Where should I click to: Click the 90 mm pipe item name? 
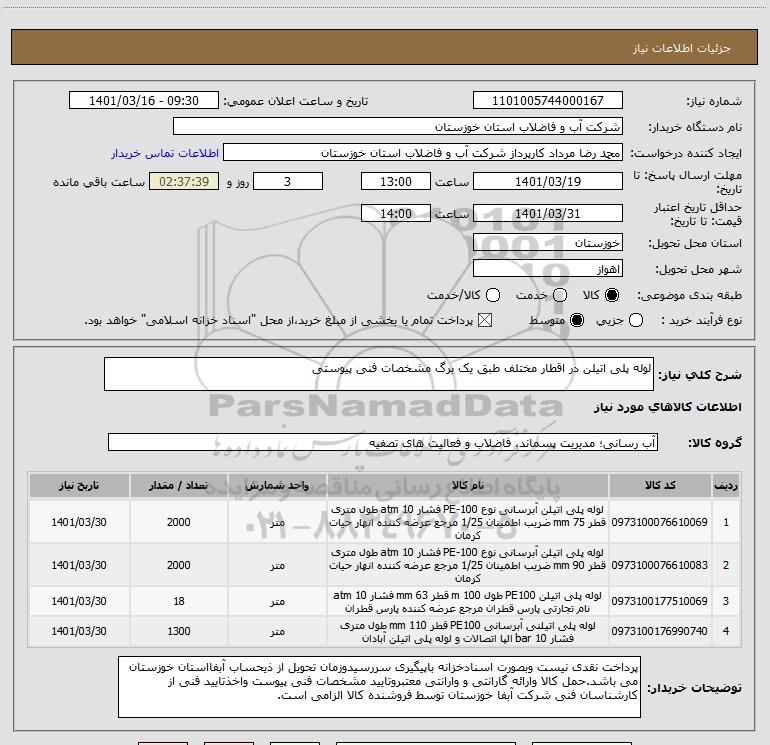tap(468, 565)
